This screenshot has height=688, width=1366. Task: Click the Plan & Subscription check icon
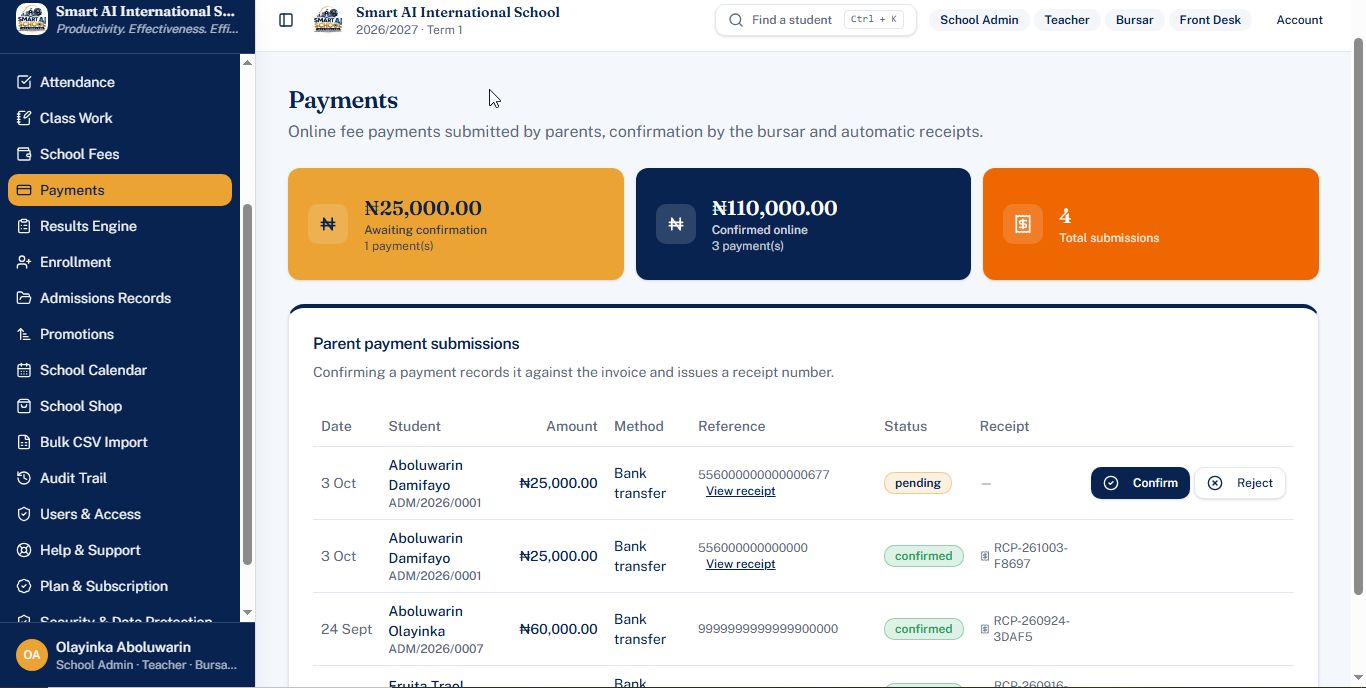click(x=24, y=586)
